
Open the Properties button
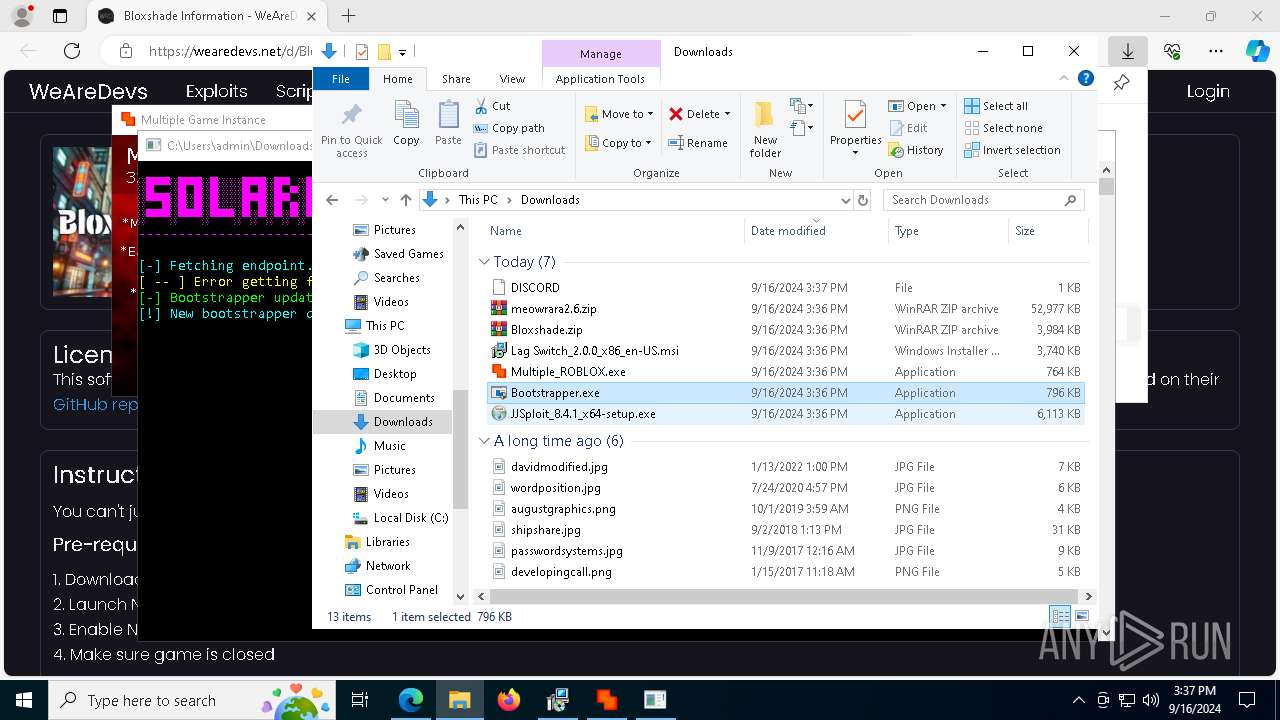coord(855,128)
